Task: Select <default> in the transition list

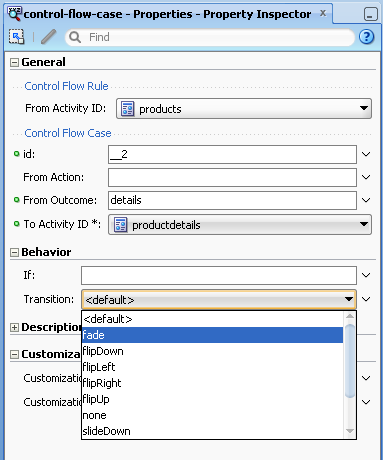Action: (x=212, y=319)
